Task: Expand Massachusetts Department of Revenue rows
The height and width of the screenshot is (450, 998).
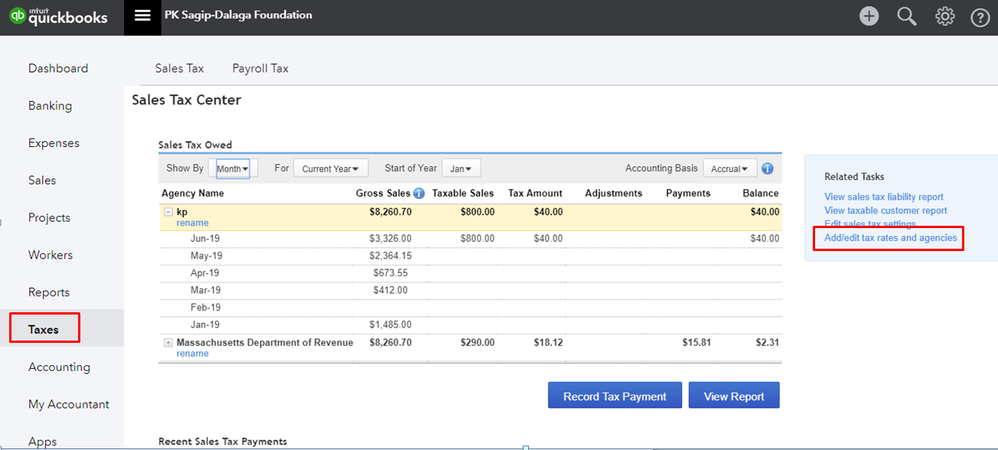Action: tap(167, 343)
